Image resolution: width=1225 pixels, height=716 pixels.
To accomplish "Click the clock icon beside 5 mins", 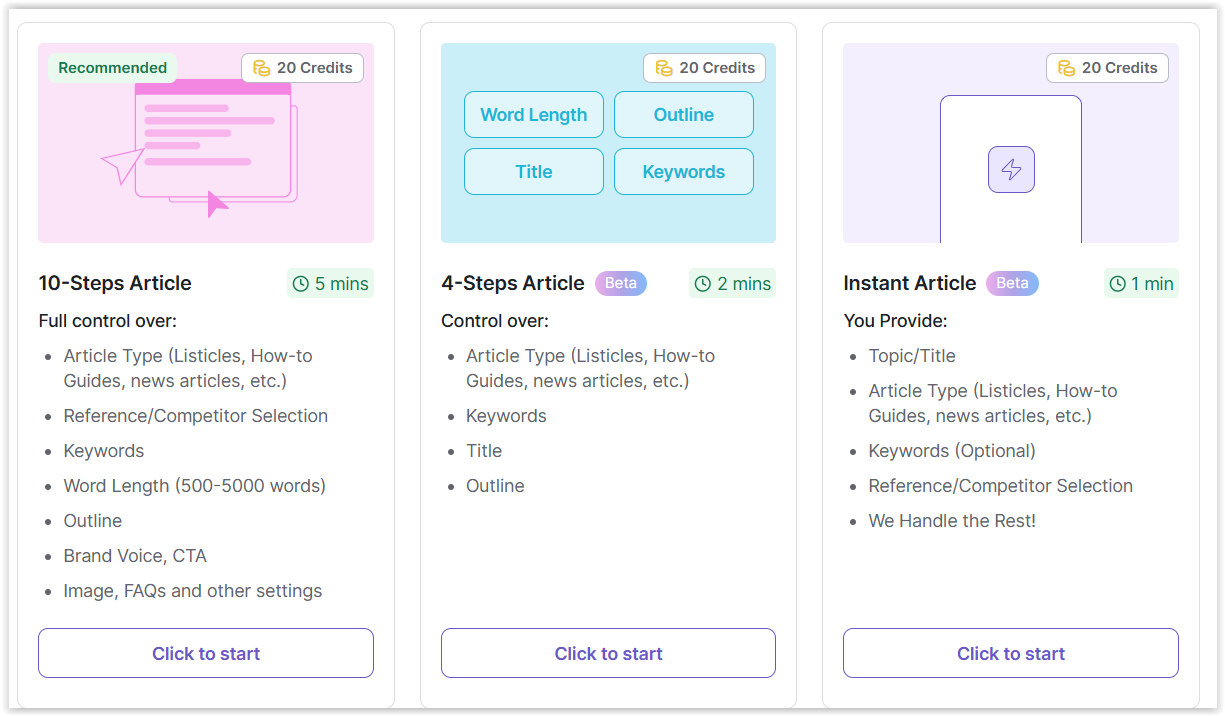I will tap(301, 284).
